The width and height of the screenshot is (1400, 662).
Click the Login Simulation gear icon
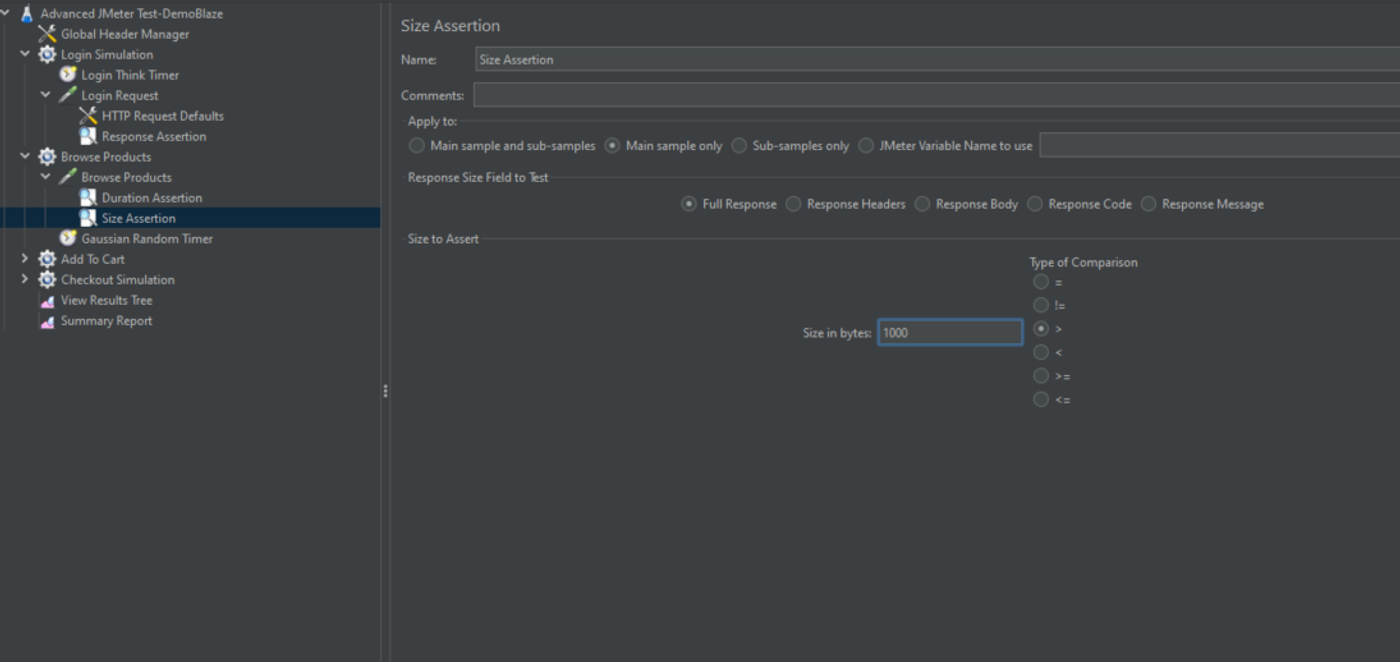point(47,55)
